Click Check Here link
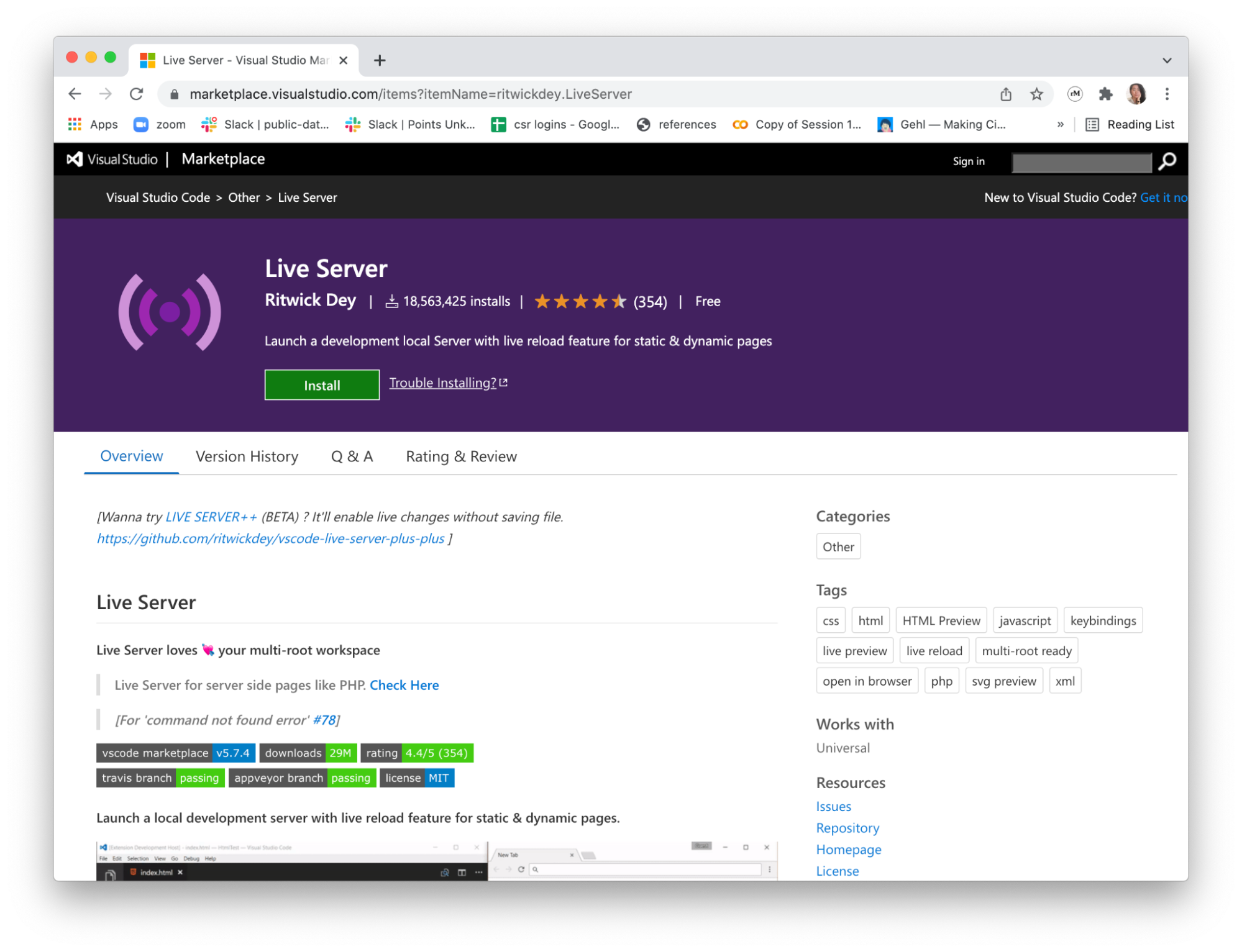Image resolution: width=1242 pixels, height=952 pixels. [404, 685]
